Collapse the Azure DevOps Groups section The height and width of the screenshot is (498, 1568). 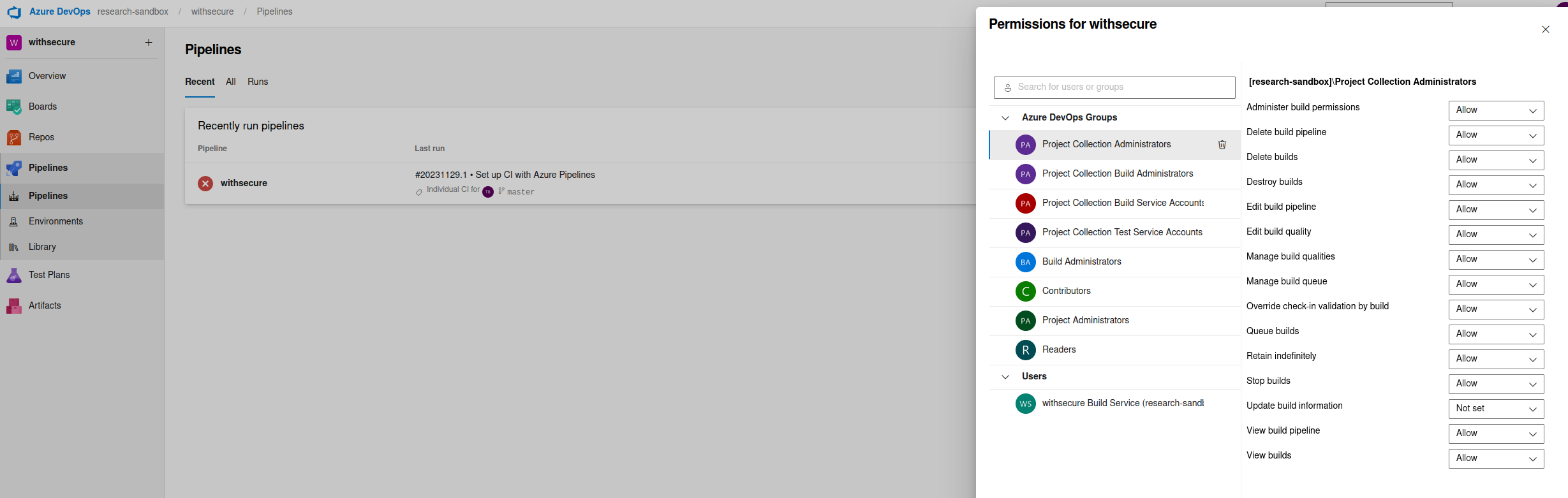click(x=1005, y=118)
